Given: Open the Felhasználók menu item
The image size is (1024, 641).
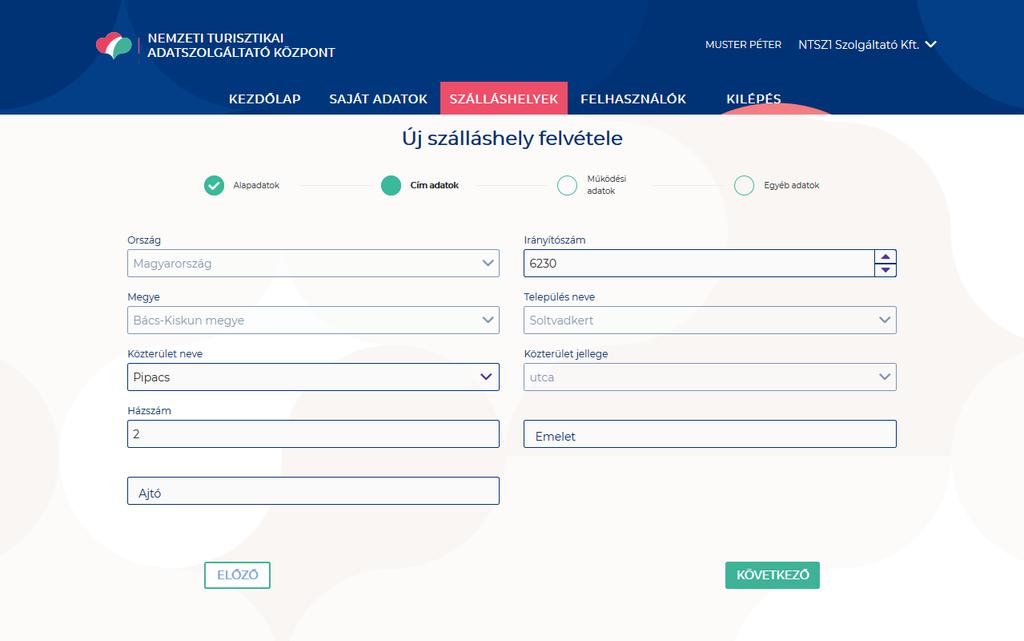Looking at the screenshot, I should click(633, 99).
